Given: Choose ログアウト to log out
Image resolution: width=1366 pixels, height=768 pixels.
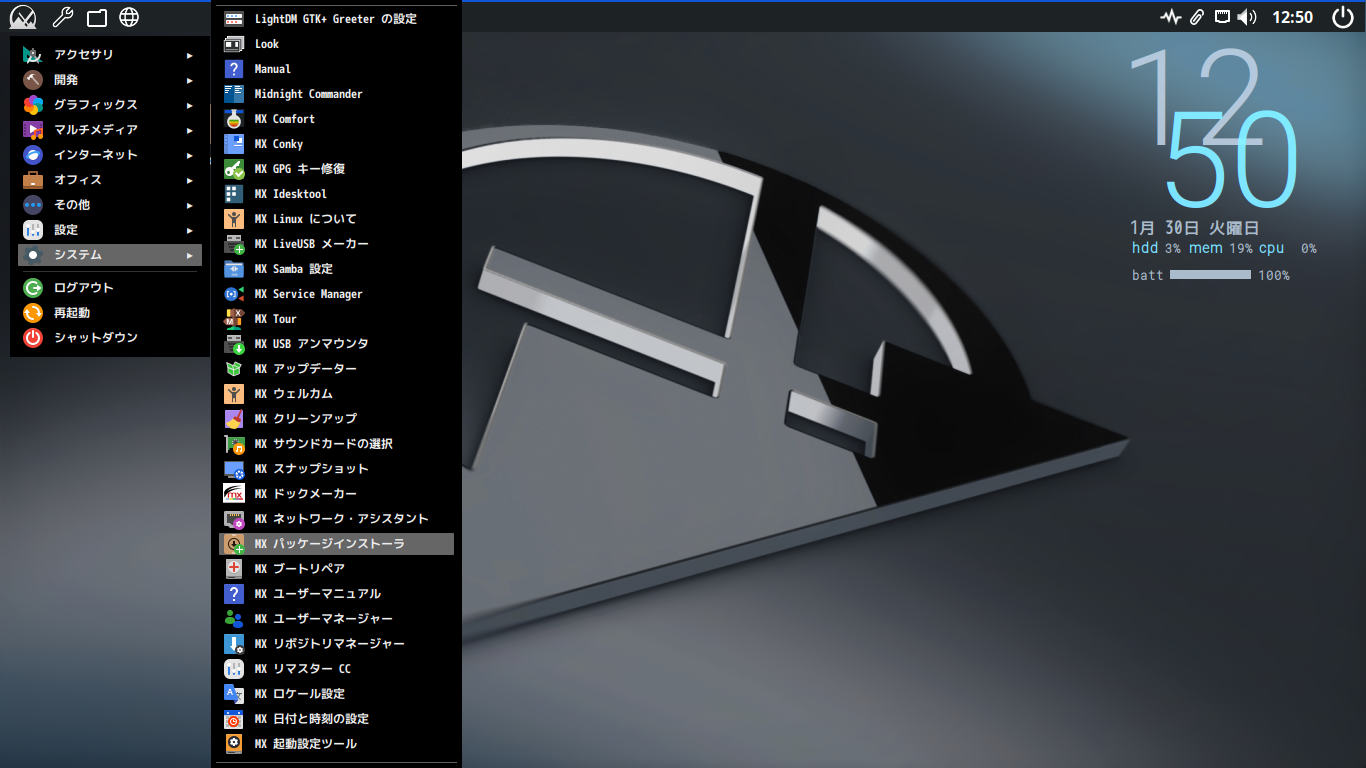Looking at the screenshot, I should [110, 288].
